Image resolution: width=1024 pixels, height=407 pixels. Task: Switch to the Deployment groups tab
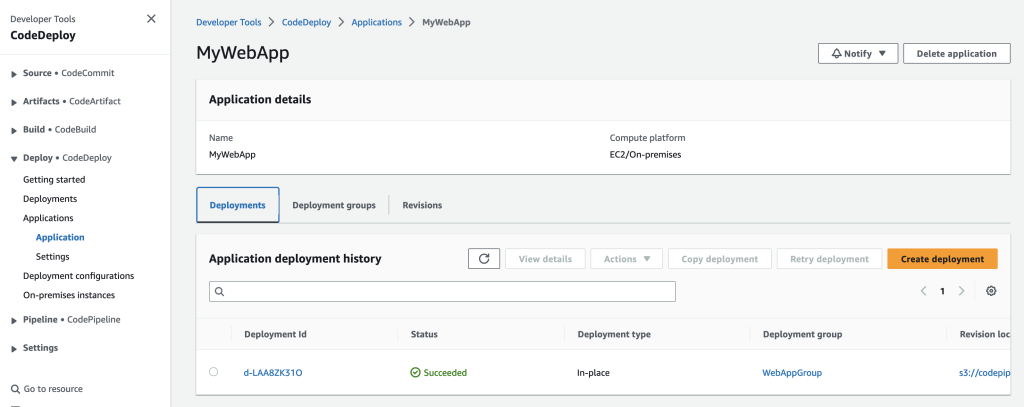(334, 205)
